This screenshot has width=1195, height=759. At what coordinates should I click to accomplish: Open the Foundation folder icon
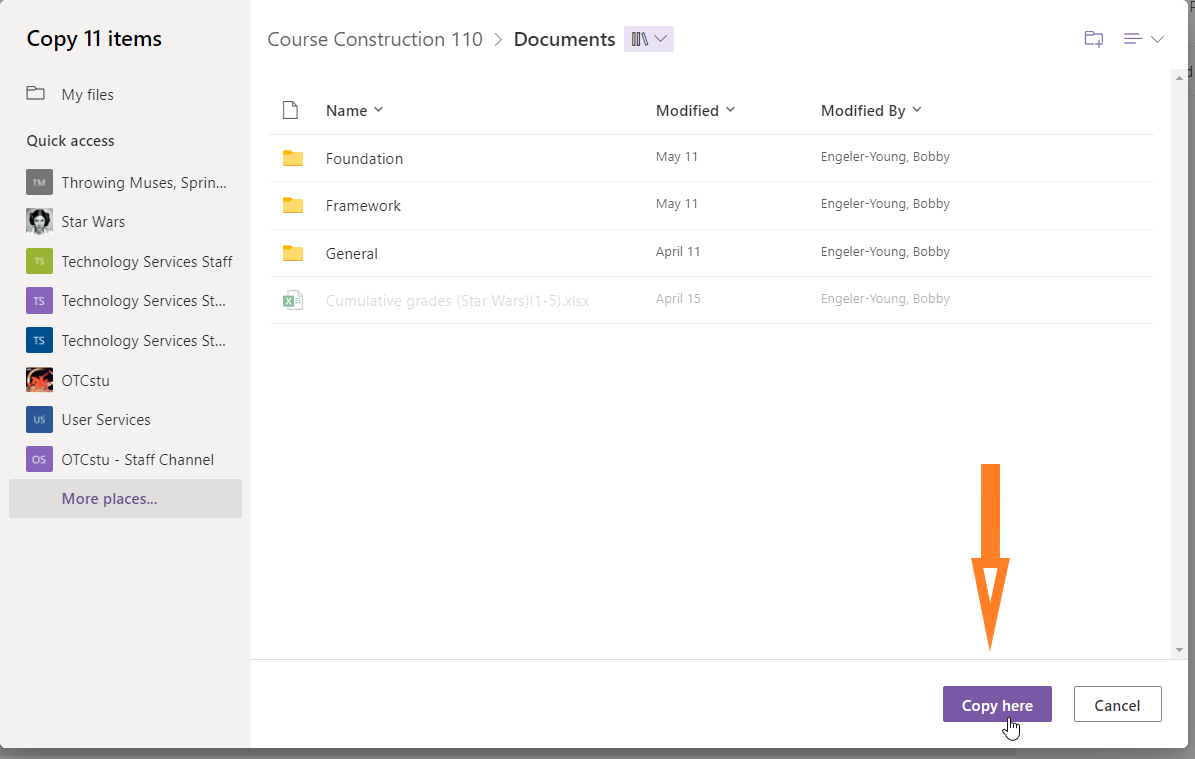click(293, 159)
